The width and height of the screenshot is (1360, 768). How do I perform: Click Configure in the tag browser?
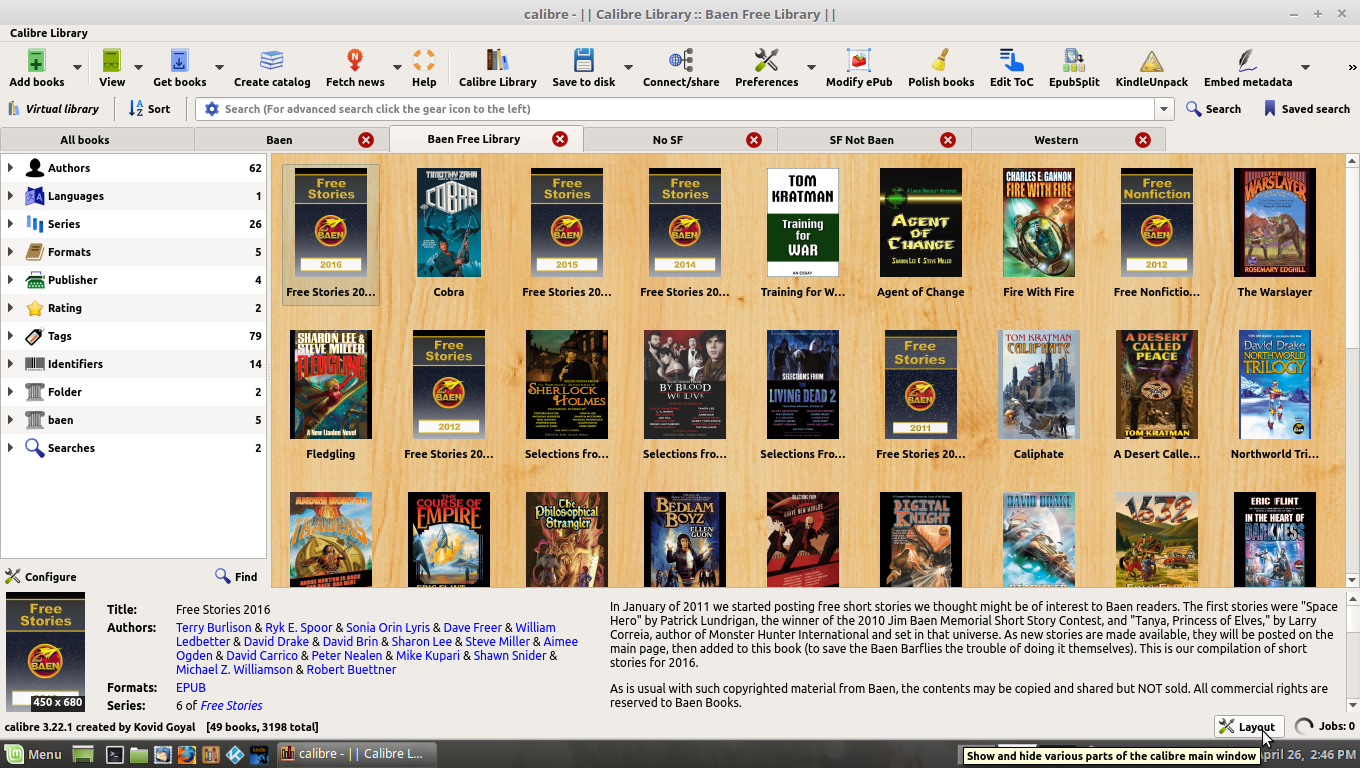(x=41, y=577)
